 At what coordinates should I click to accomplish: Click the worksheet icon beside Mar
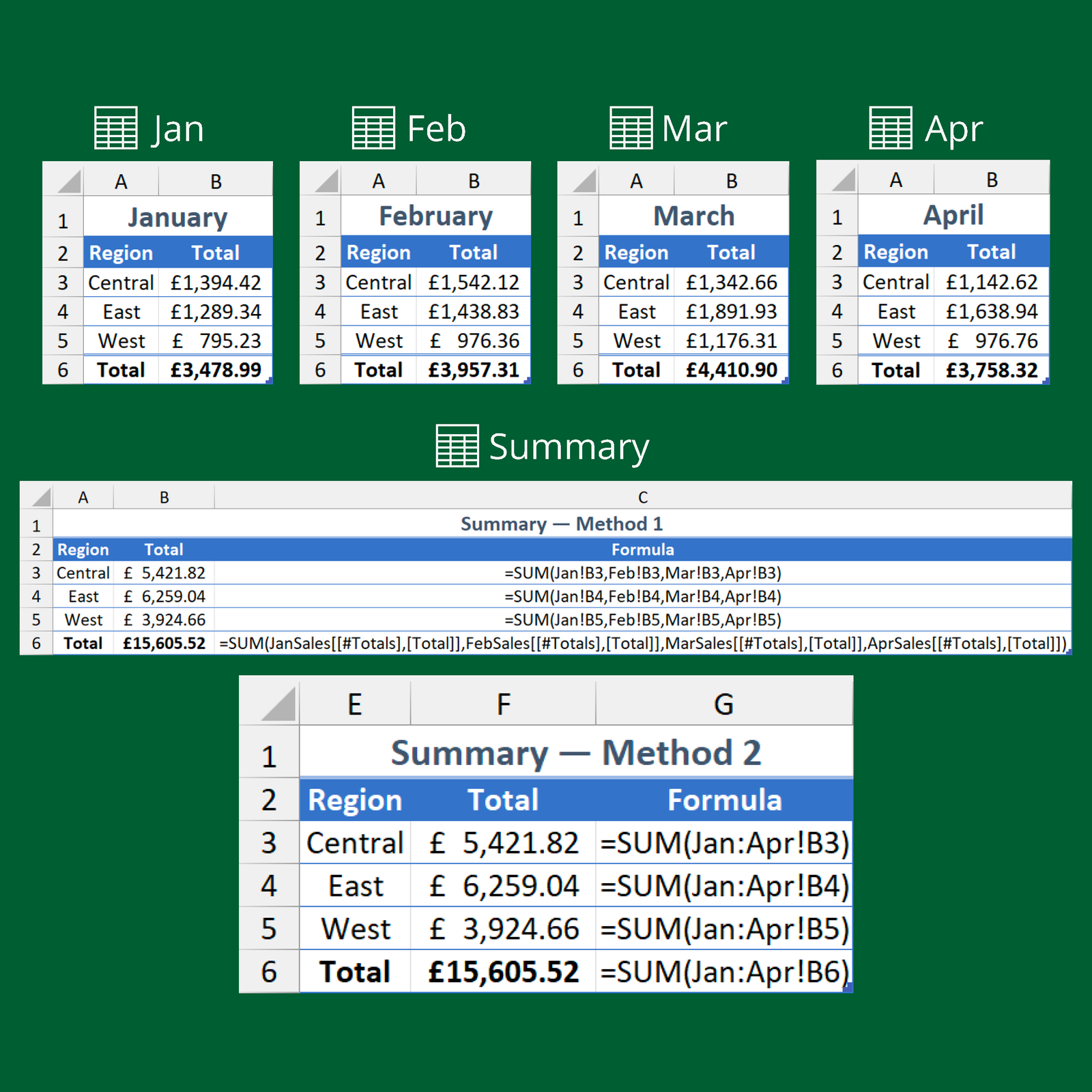(631, 128)
